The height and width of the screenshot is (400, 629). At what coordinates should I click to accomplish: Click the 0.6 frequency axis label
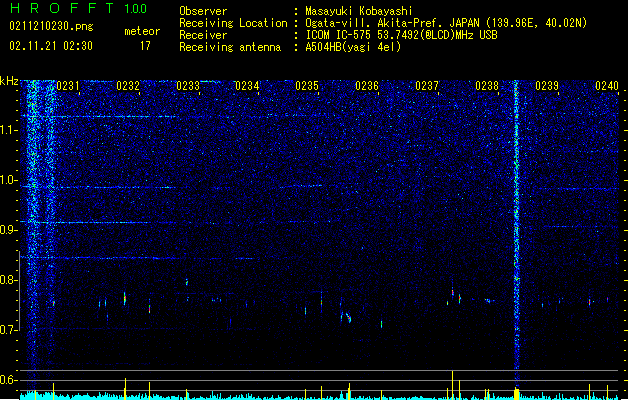pos(9,380)
